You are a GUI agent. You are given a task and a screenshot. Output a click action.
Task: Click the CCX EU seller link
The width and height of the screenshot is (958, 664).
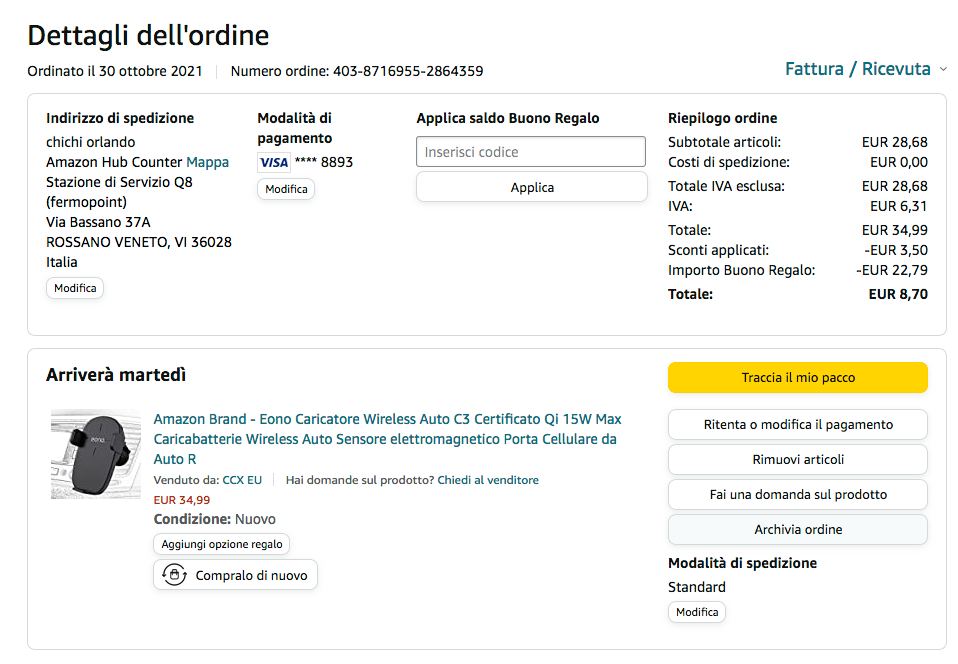(x=242, y=480)
